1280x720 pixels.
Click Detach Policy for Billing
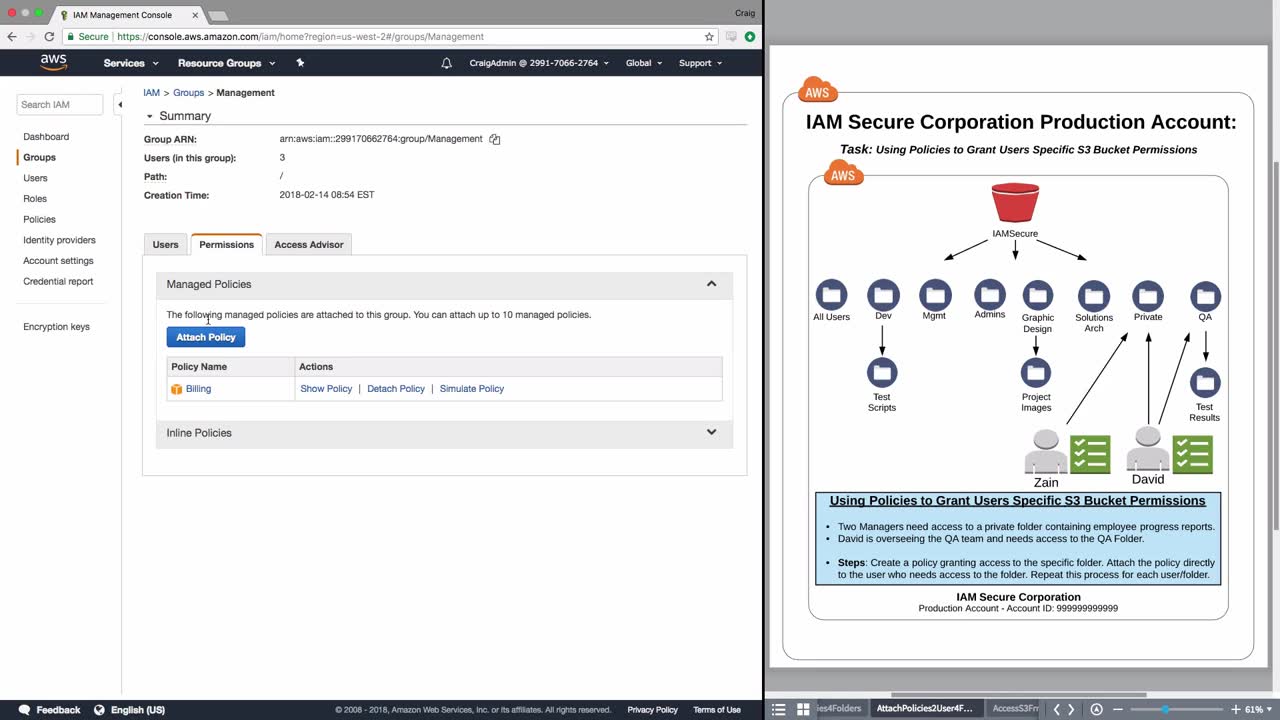(396, 389)
